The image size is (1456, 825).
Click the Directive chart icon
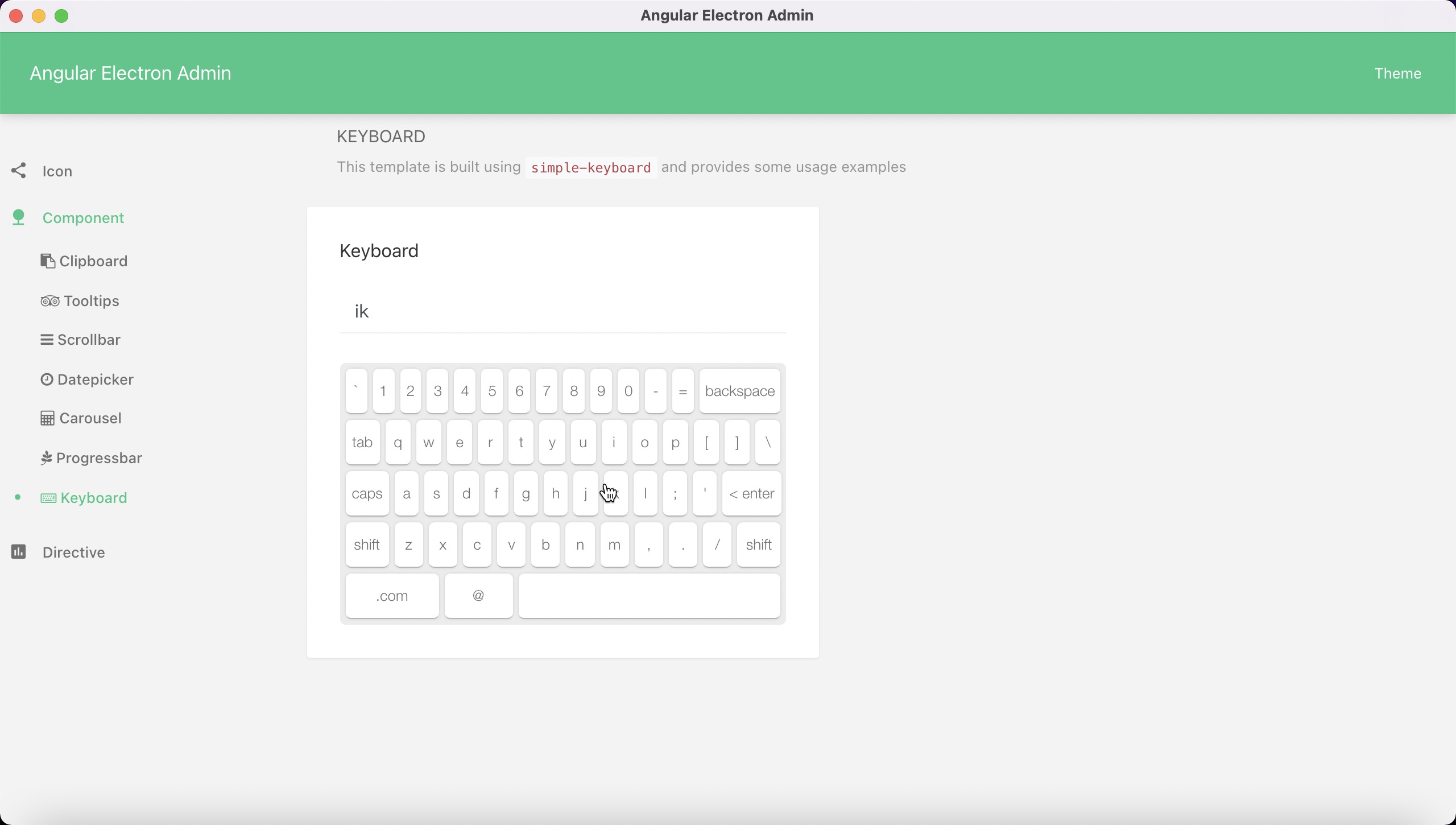pyautogui.click(x=19, y=551)
